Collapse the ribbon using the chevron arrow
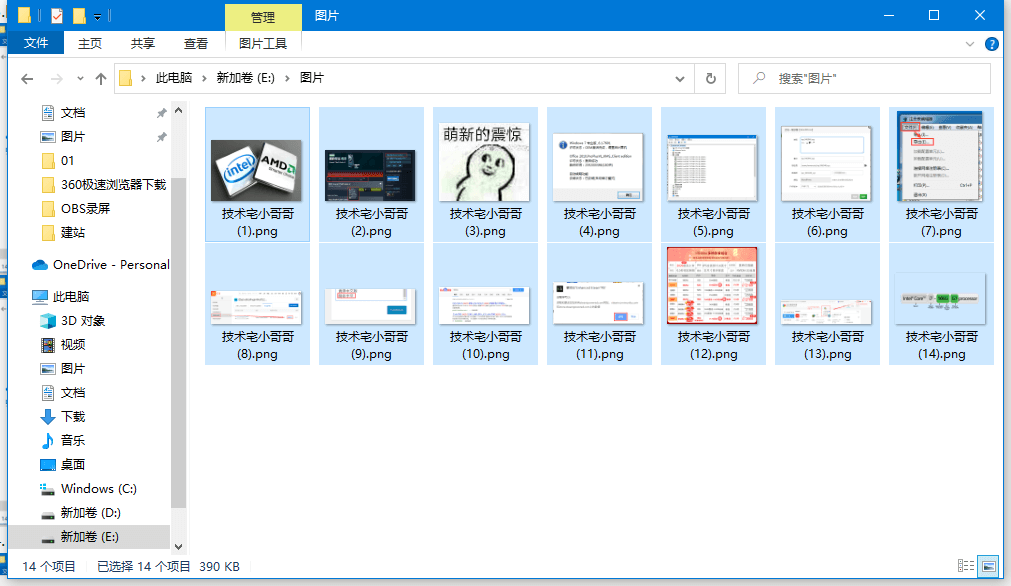 pyautogui.click(x=969, y=43)
